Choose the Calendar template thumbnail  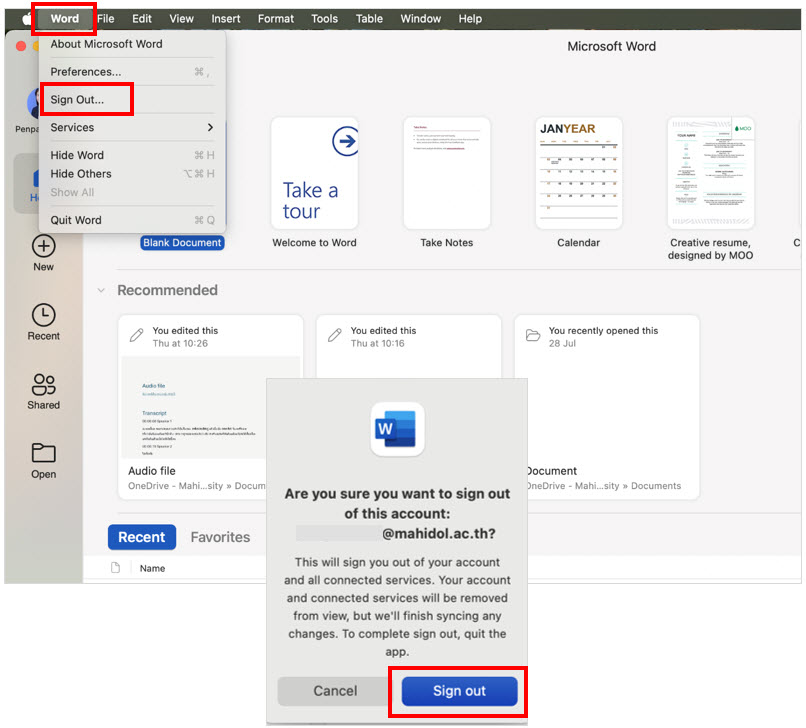[x=578, y=173]
